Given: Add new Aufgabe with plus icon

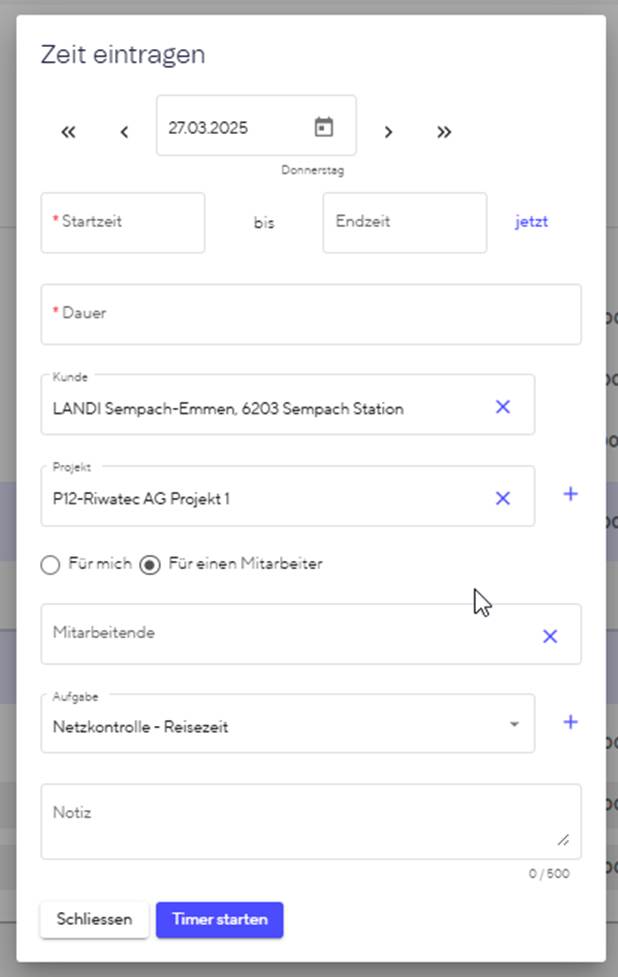Looking at the screenshot, I should pyautogui.click(x=570, y=722).
